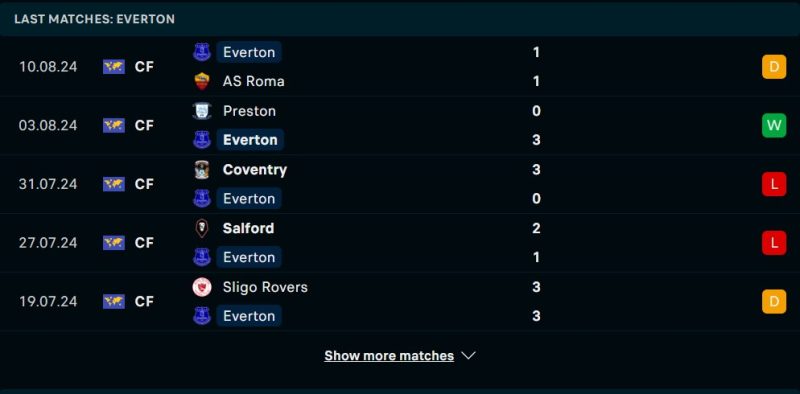Click world flag icon for 19.07.24 match
The height and width of the screenshot is (394, 800).
coord(114,302)
